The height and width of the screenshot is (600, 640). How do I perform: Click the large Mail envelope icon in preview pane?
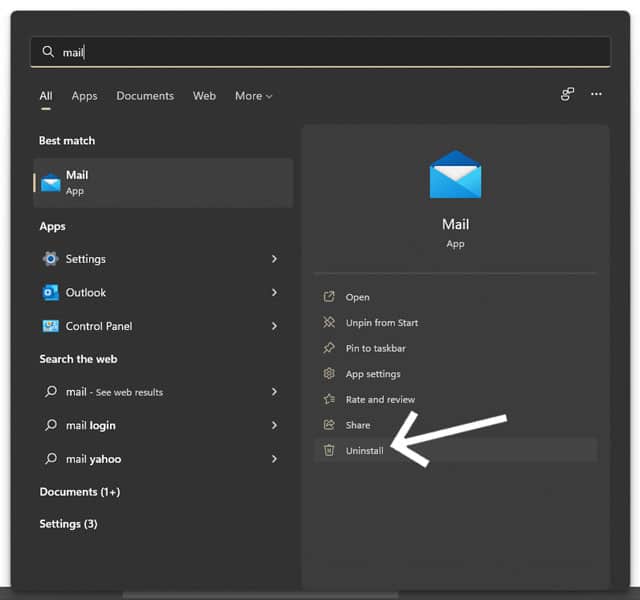pos(456,174)
